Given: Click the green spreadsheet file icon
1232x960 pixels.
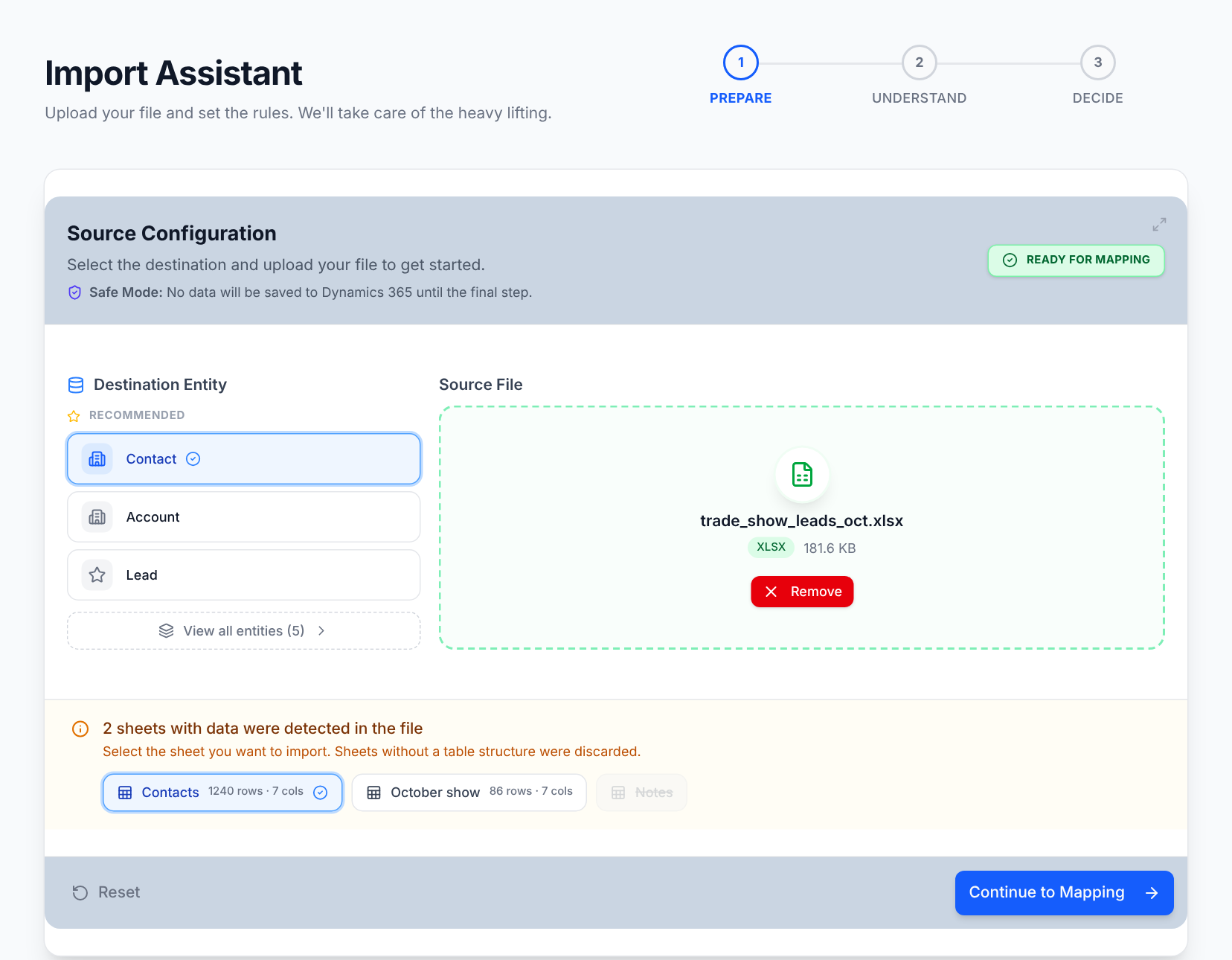Looking at the screenshot, I should [x=802, y=474].
